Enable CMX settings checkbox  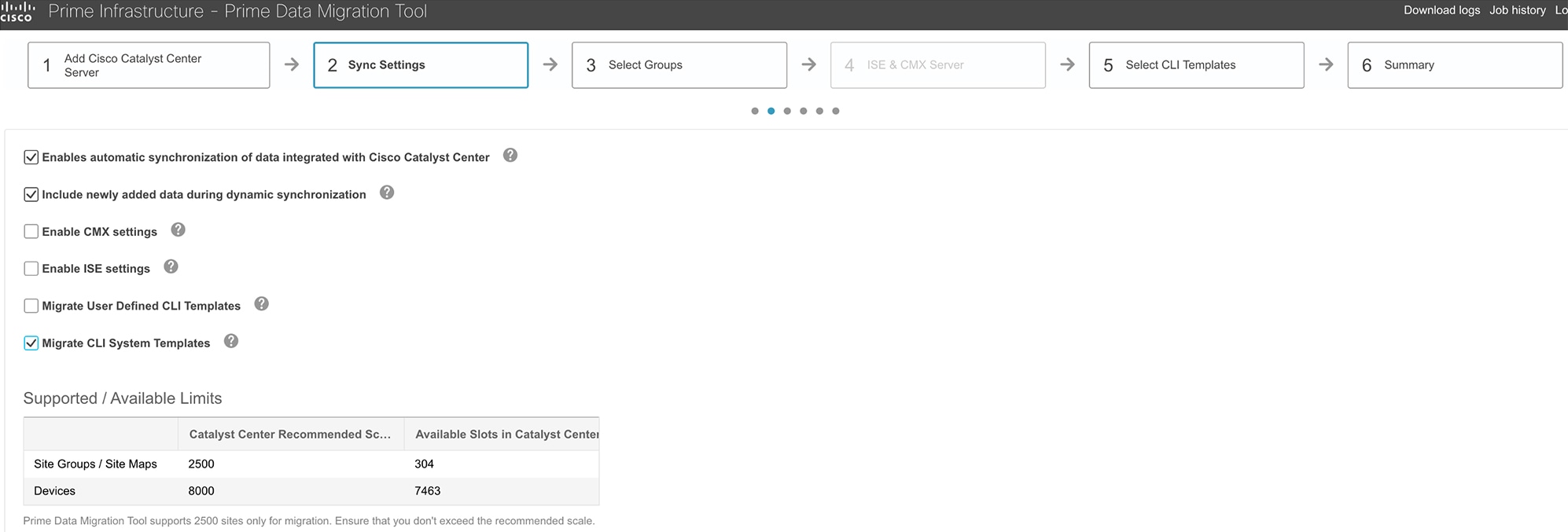(x=31, y=231)
